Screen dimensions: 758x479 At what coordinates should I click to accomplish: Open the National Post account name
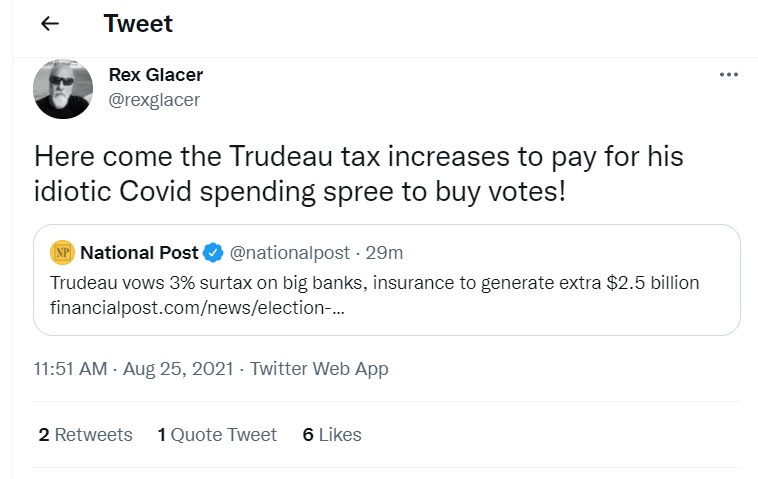pos(139,251)
